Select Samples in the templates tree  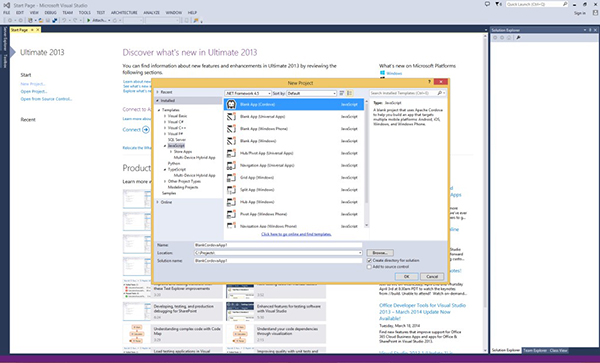coord(169,193)
